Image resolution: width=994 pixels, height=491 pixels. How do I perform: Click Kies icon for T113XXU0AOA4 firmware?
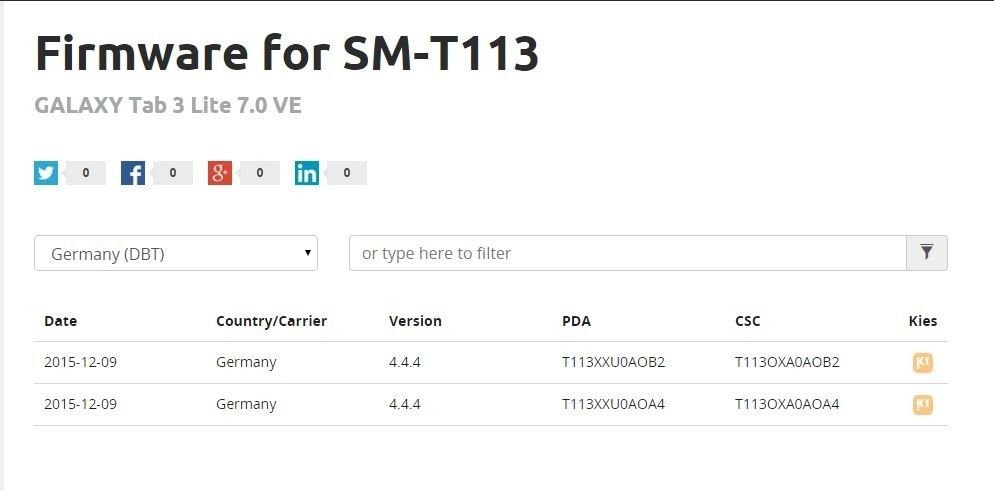(922, 404)
